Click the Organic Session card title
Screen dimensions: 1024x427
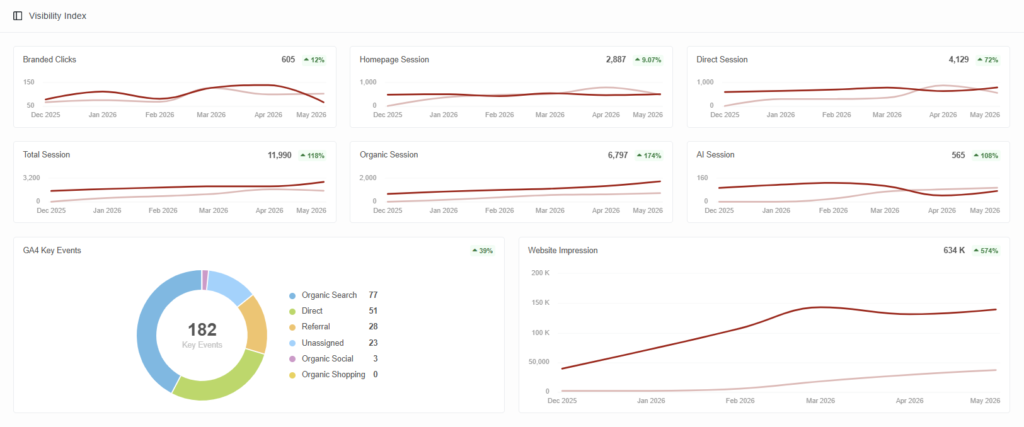click(389, 155)
